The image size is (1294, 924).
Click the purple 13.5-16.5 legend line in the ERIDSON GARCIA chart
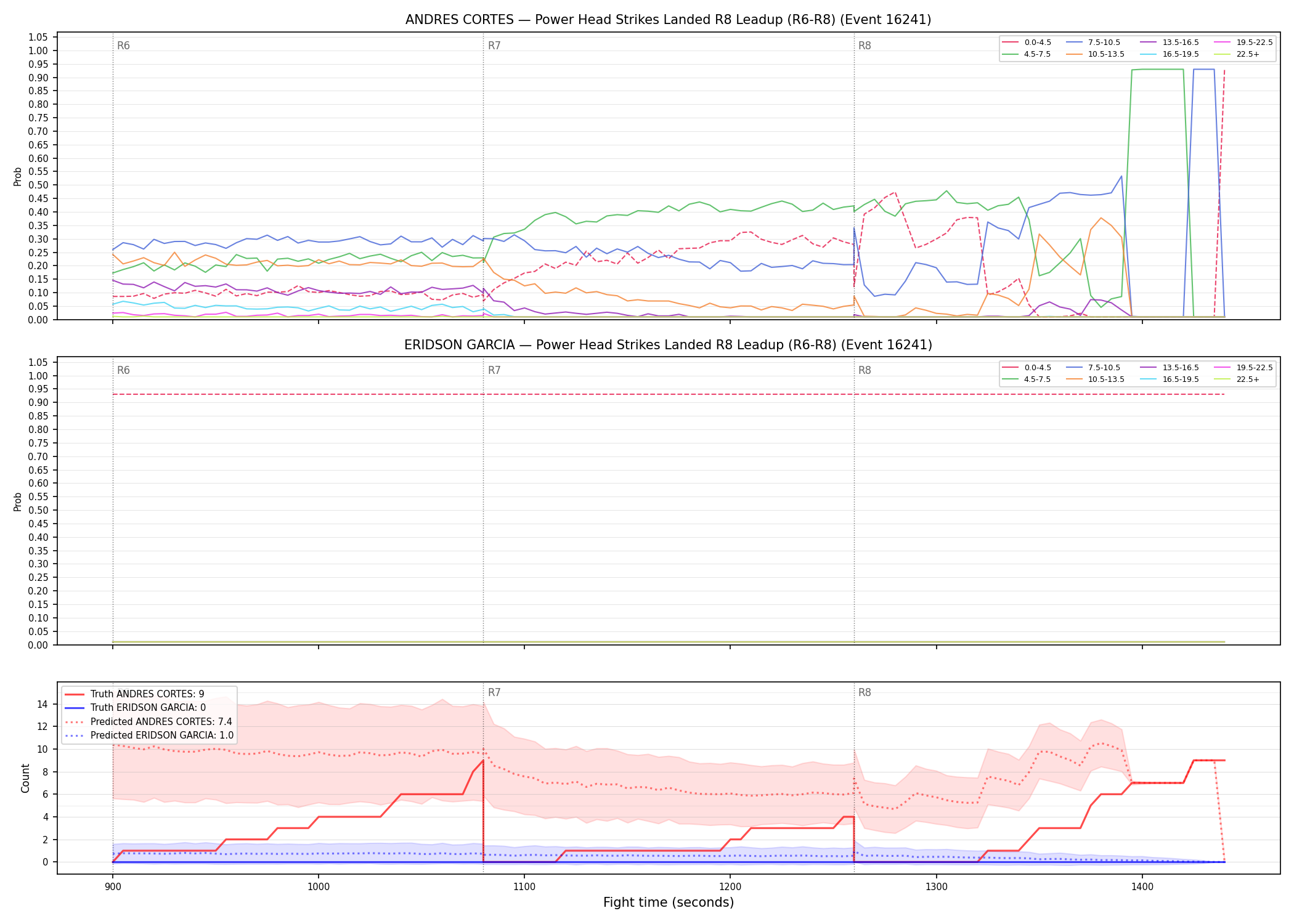(1149, 368)
